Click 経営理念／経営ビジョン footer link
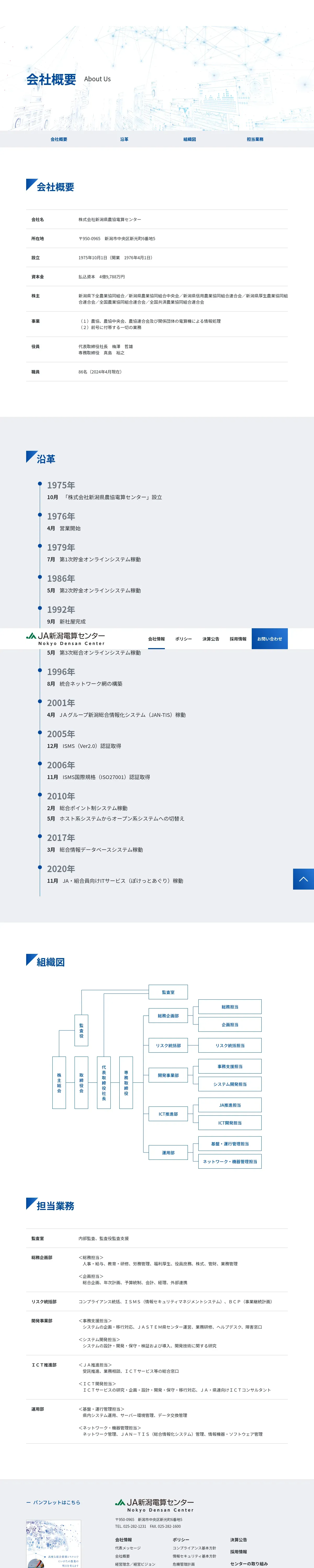The width and height of the screenshot is (314, 1568). pyautogui.click(x=135, y=1564)
